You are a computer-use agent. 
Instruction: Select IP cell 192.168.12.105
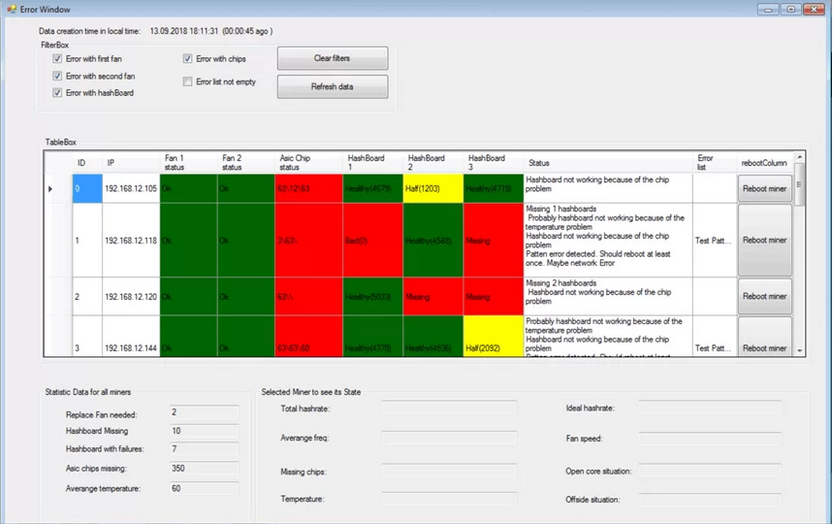click(x=131, y=188)
